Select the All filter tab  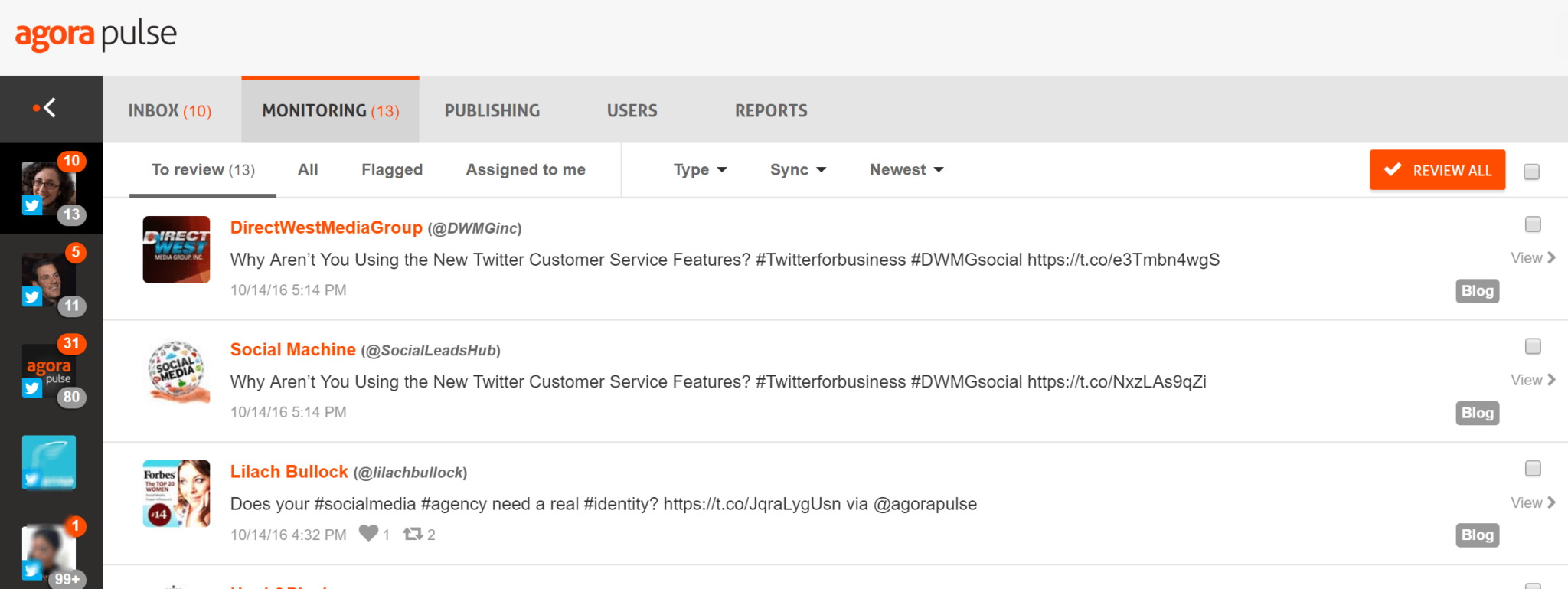coord(308,170)
